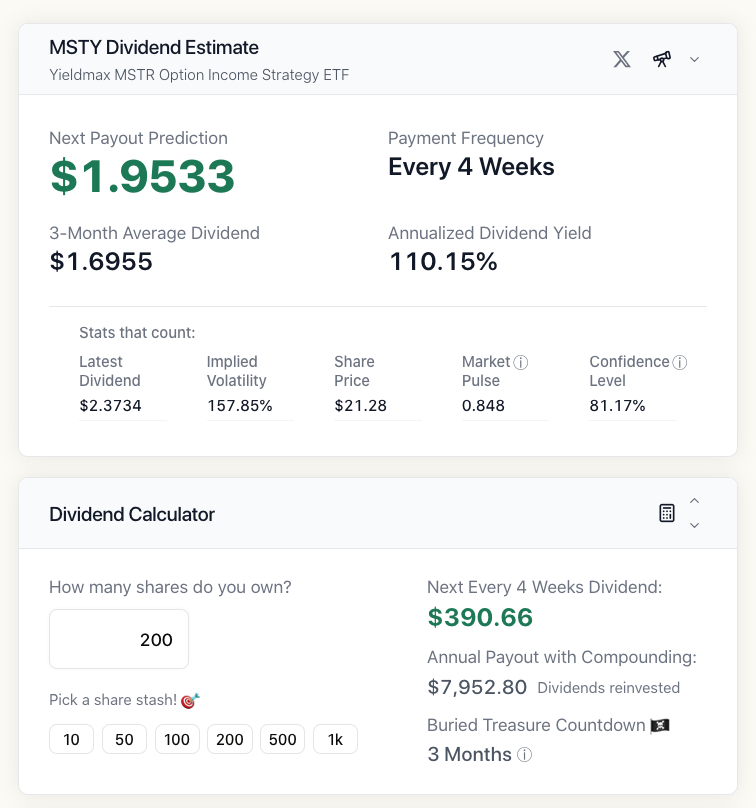The width and height of the screenshot is (756, 808).
Task: Click the 0.848 market pulse value
Action: pyautogui.click(x=483, y=406)
